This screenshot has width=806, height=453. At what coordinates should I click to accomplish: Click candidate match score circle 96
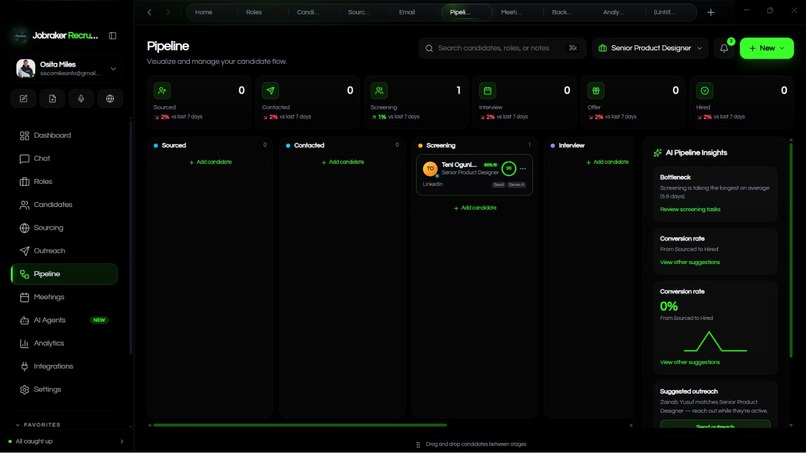tap(508, 169)
